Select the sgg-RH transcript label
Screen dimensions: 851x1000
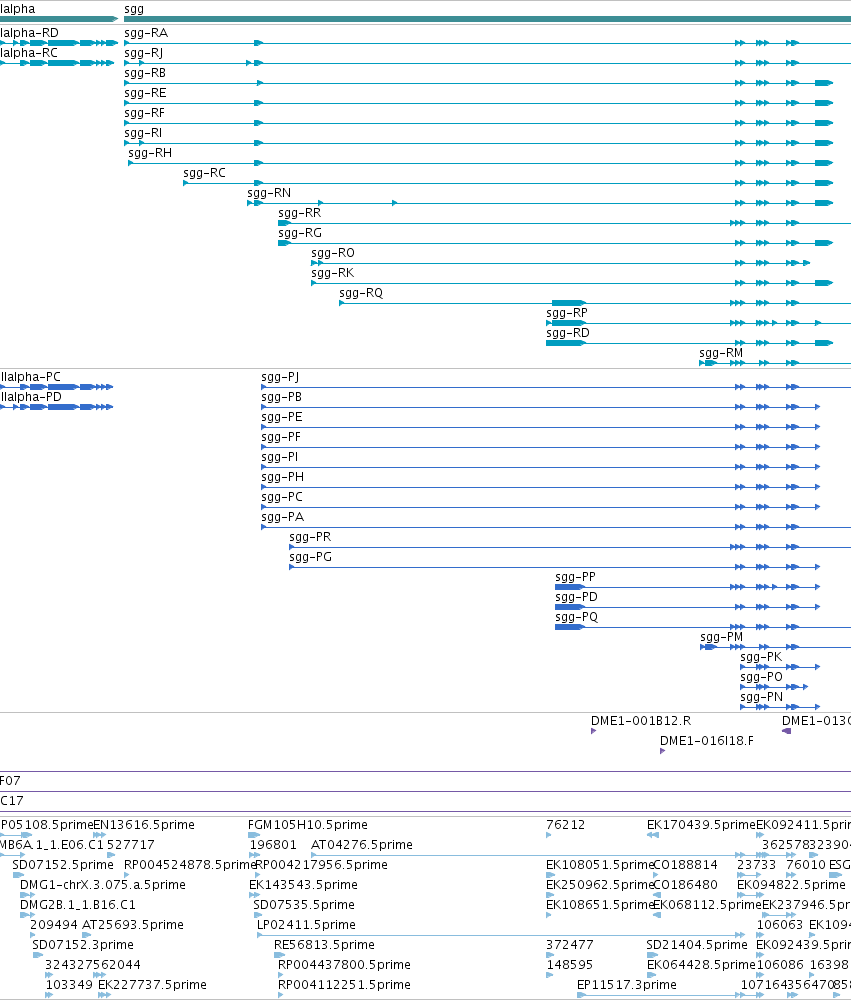150,153
